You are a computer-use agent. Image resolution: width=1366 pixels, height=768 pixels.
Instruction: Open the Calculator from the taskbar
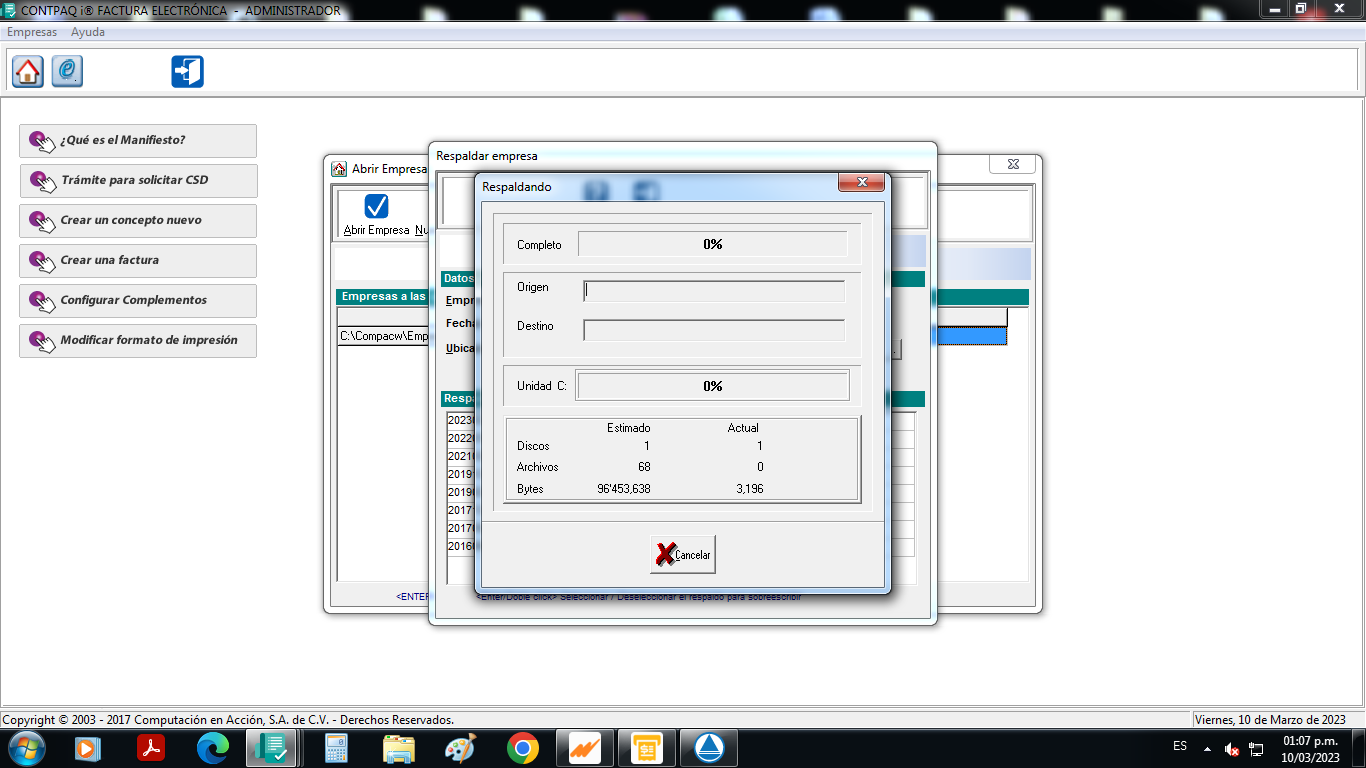[x=336, y=748]
